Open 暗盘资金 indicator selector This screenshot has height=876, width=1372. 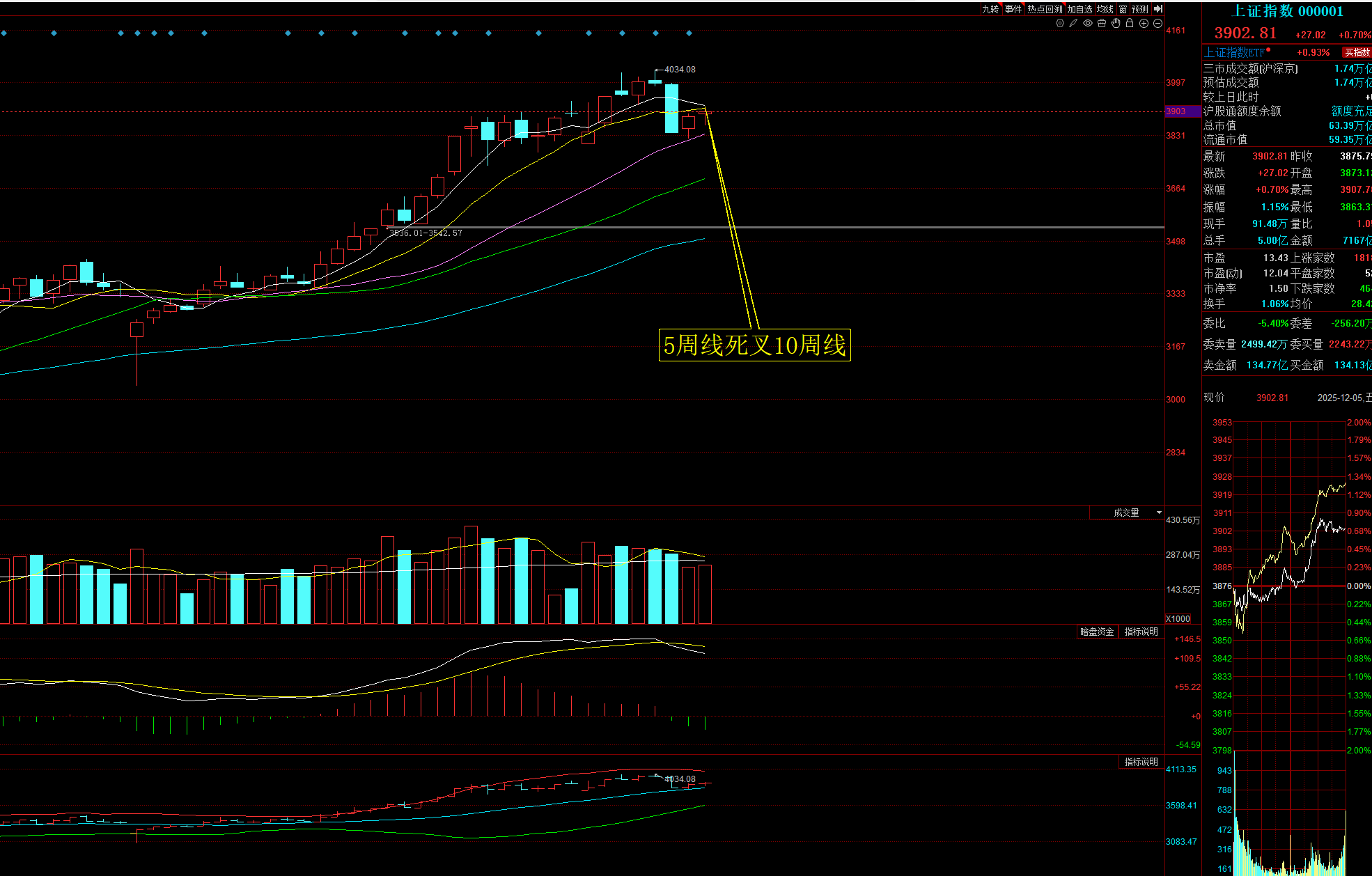tap(1097, 632)
